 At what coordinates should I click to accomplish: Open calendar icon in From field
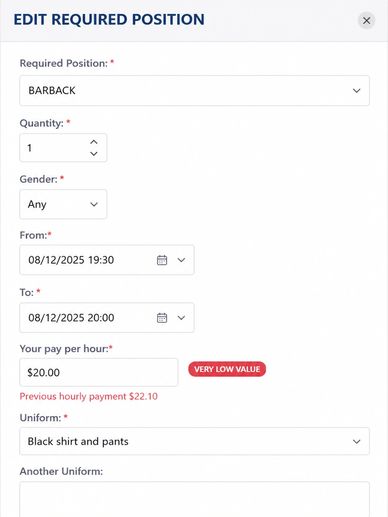click(162, 260)
